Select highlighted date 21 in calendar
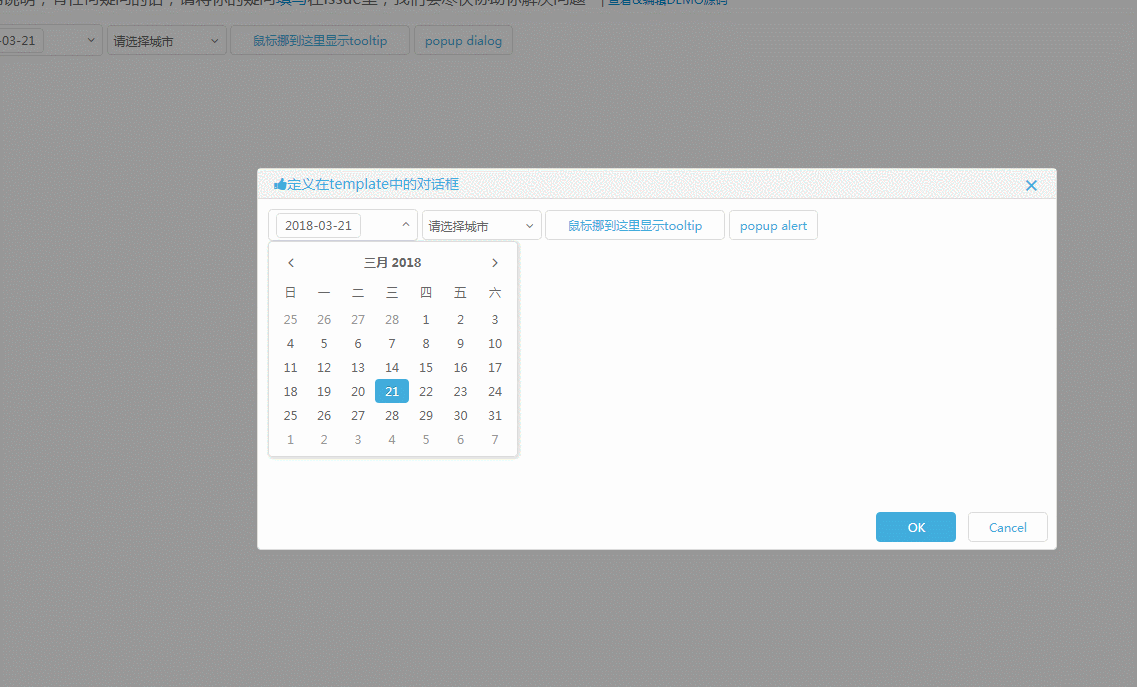Screen dimensions: 1137x687 (392, 392)
